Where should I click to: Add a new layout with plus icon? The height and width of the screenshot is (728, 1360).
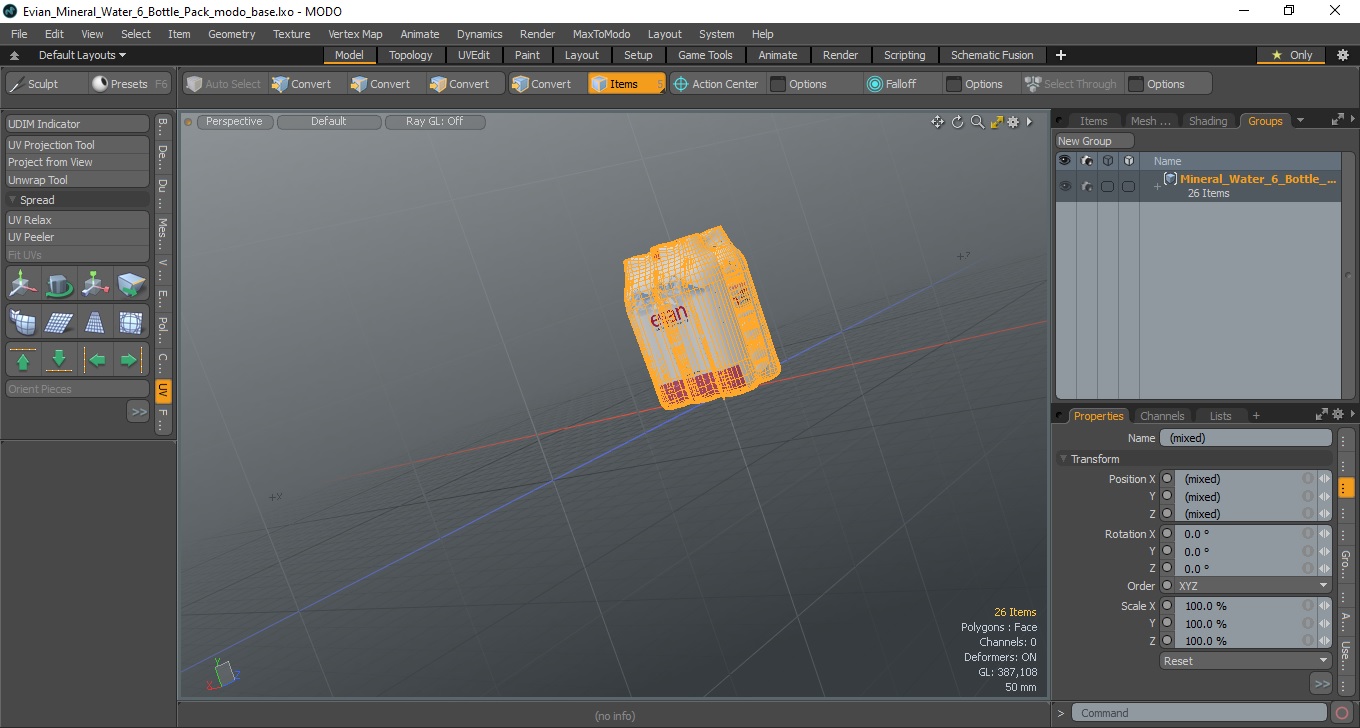1061,55
